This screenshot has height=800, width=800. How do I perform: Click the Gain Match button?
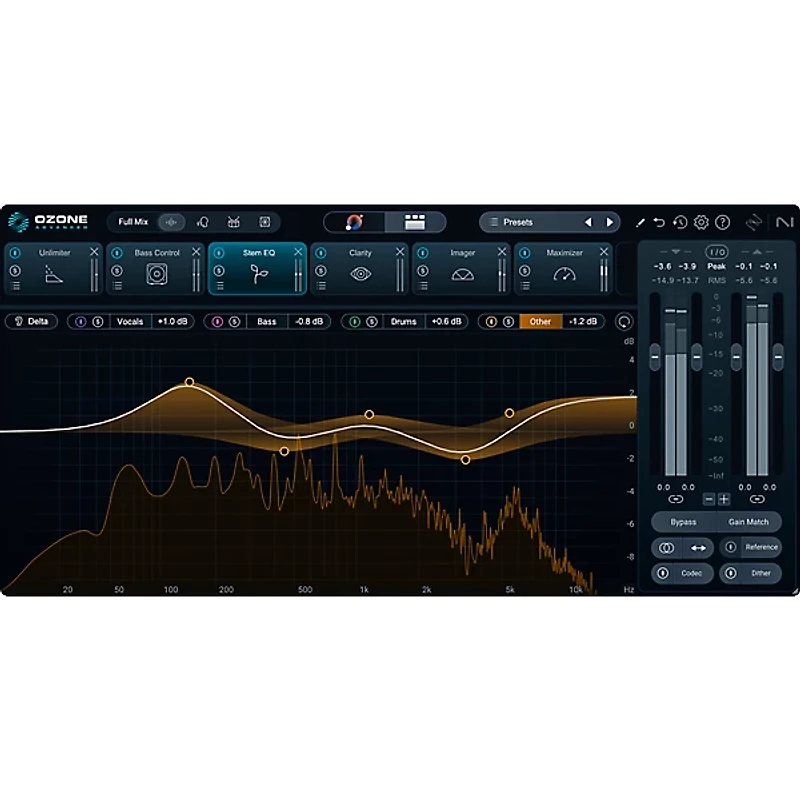748,521
